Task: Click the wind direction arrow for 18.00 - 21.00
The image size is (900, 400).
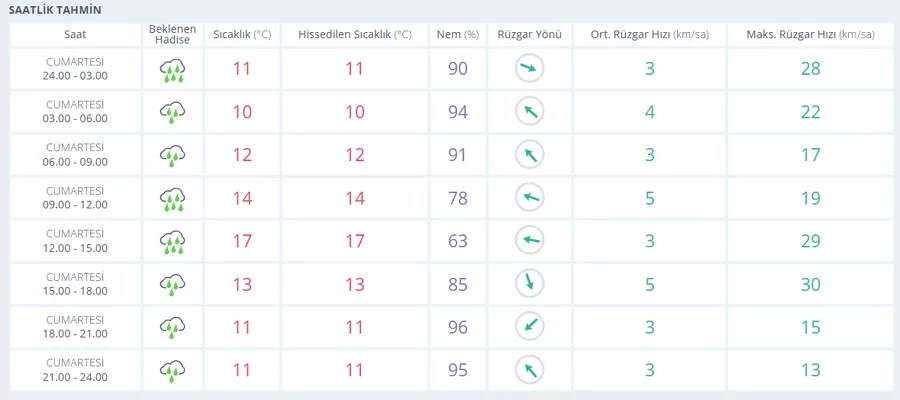Action: [529, 327]
